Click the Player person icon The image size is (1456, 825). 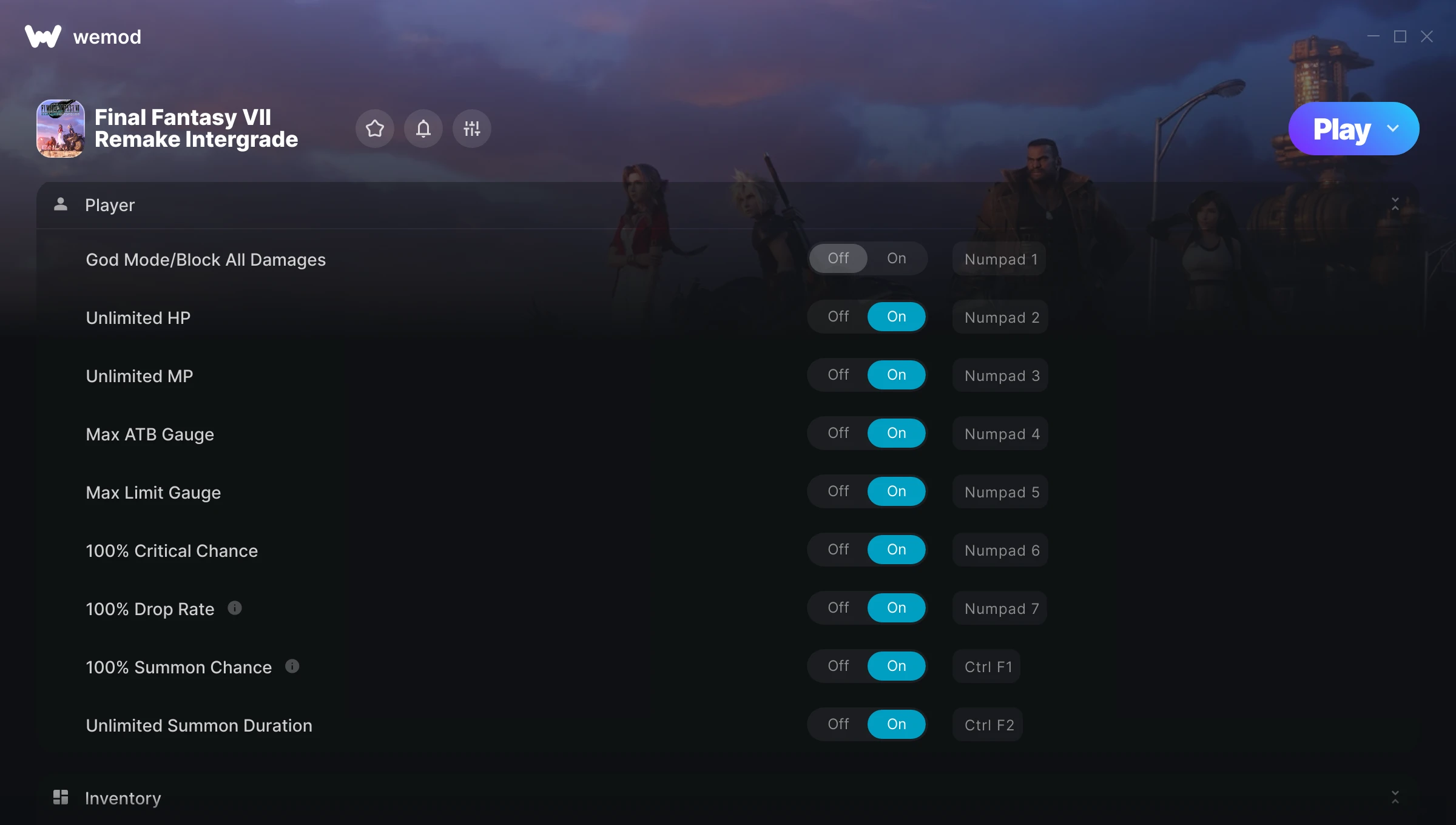(61, 204)
